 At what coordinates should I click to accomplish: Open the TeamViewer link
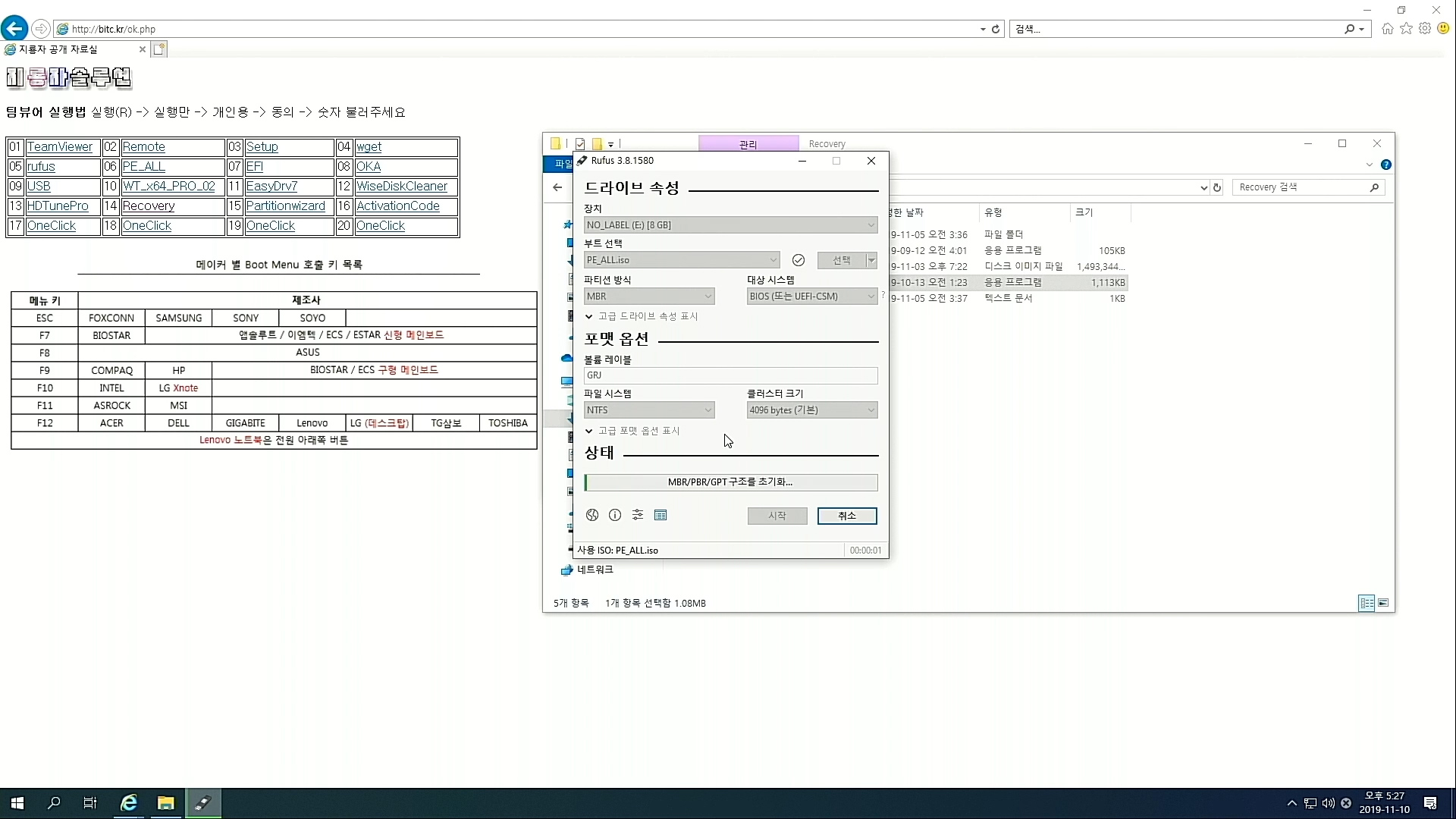click(60, 147)
